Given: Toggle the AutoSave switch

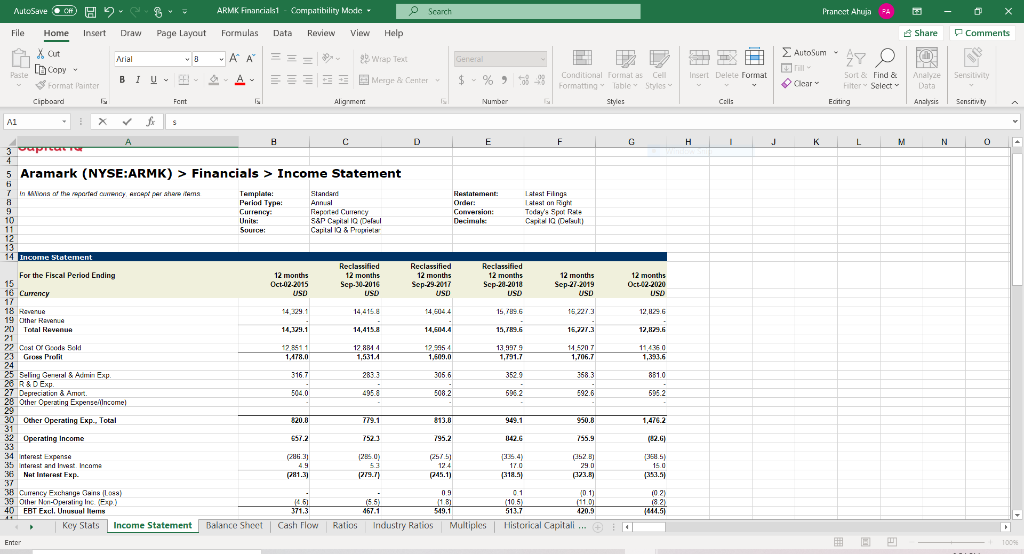Looking at the screenshot, I should tap(64, 11).
